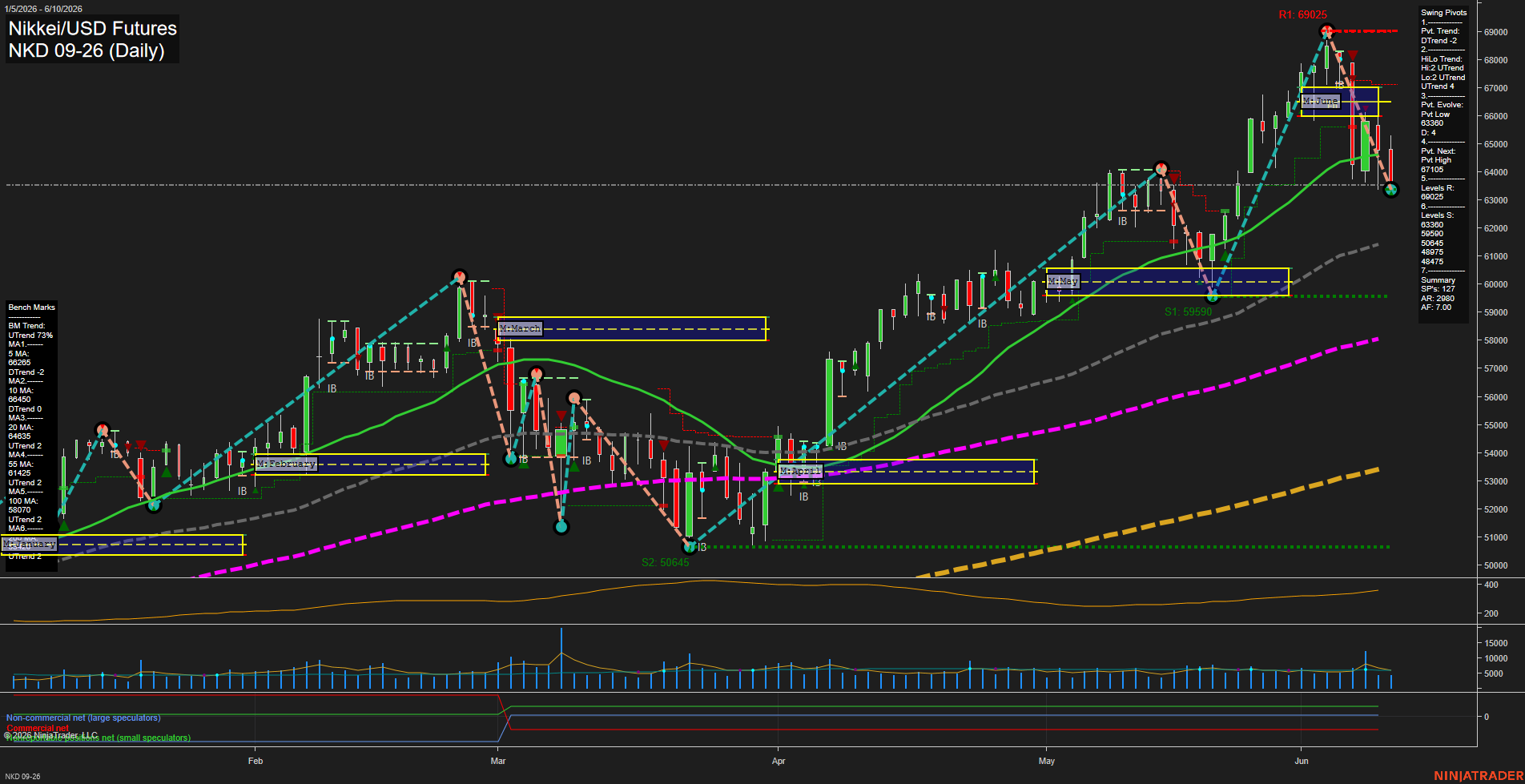Click the NINJATRADER logo
Image resolution: width=1525 pixels, height=784 pixels.
[x=1479, y=776]
